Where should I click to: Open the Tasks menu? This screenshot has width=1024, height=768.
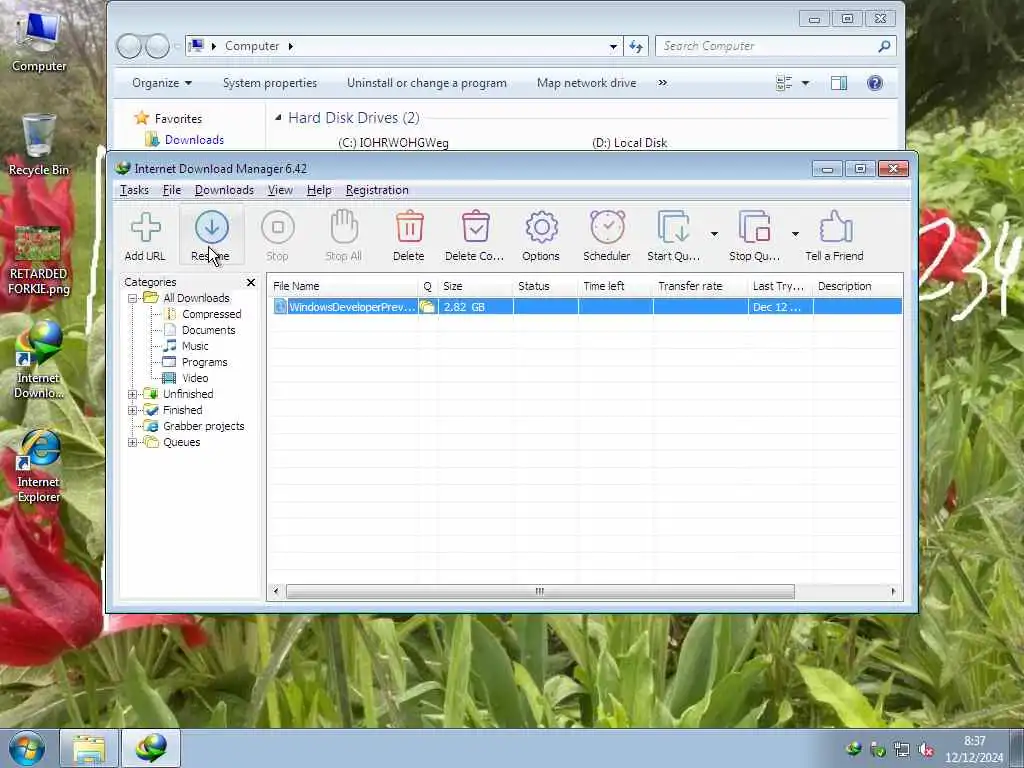(x=135, y=190)
